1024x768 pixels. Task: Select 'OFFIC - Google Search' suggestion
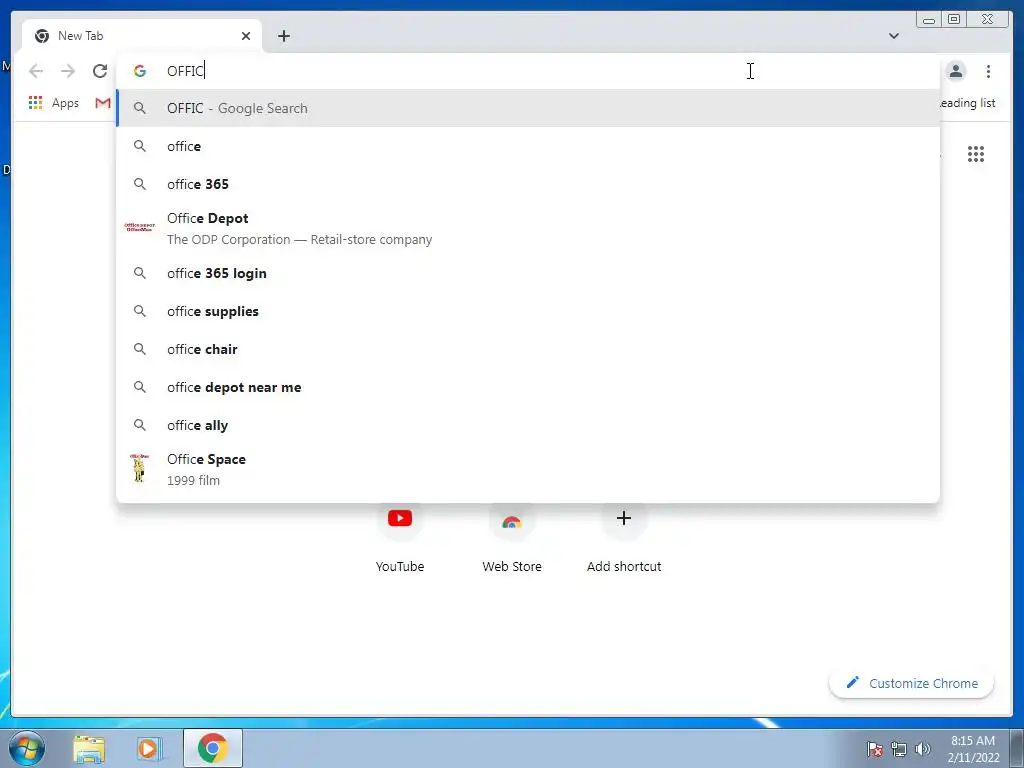[528, 108]
